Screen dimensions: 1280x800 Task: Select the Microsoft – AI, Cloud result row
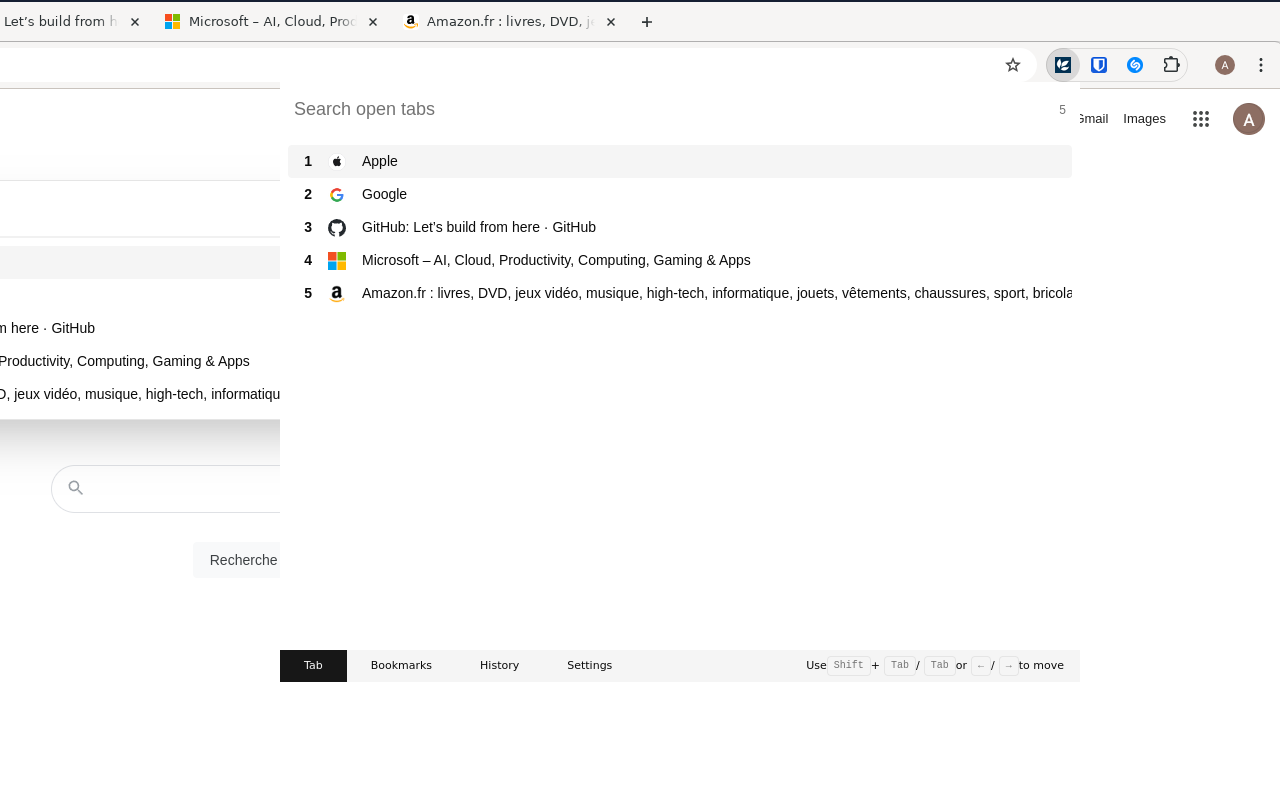680,261
